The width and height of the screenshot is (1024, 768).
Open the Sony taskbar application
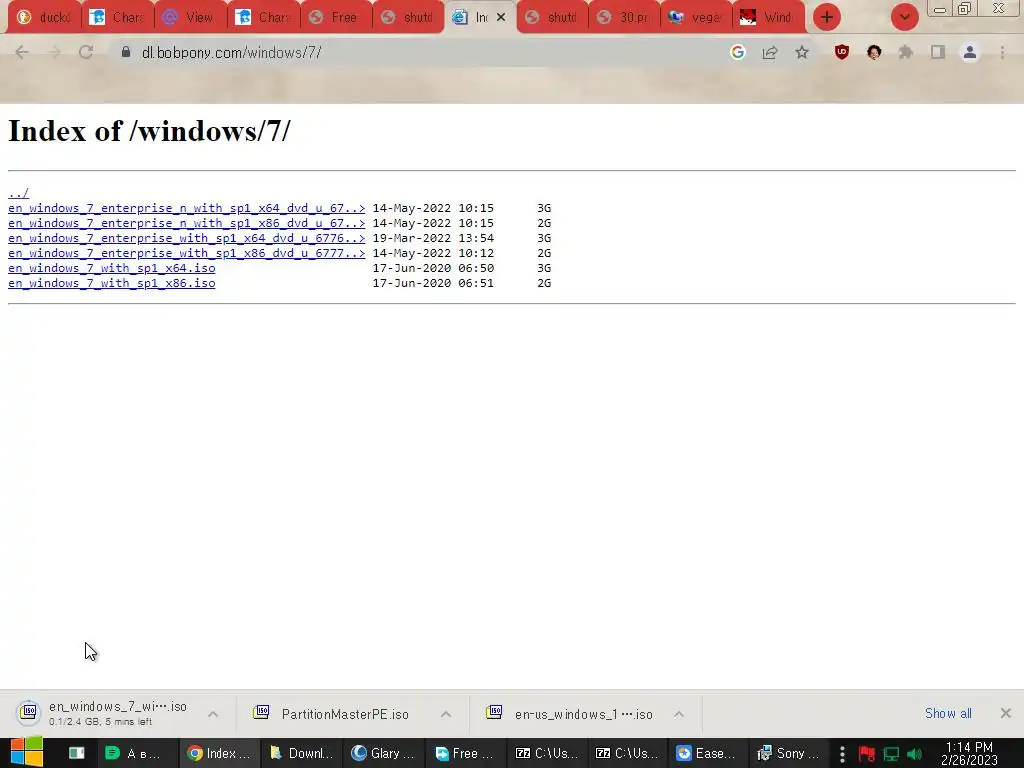pyautogui.click(x=788, y=753)
